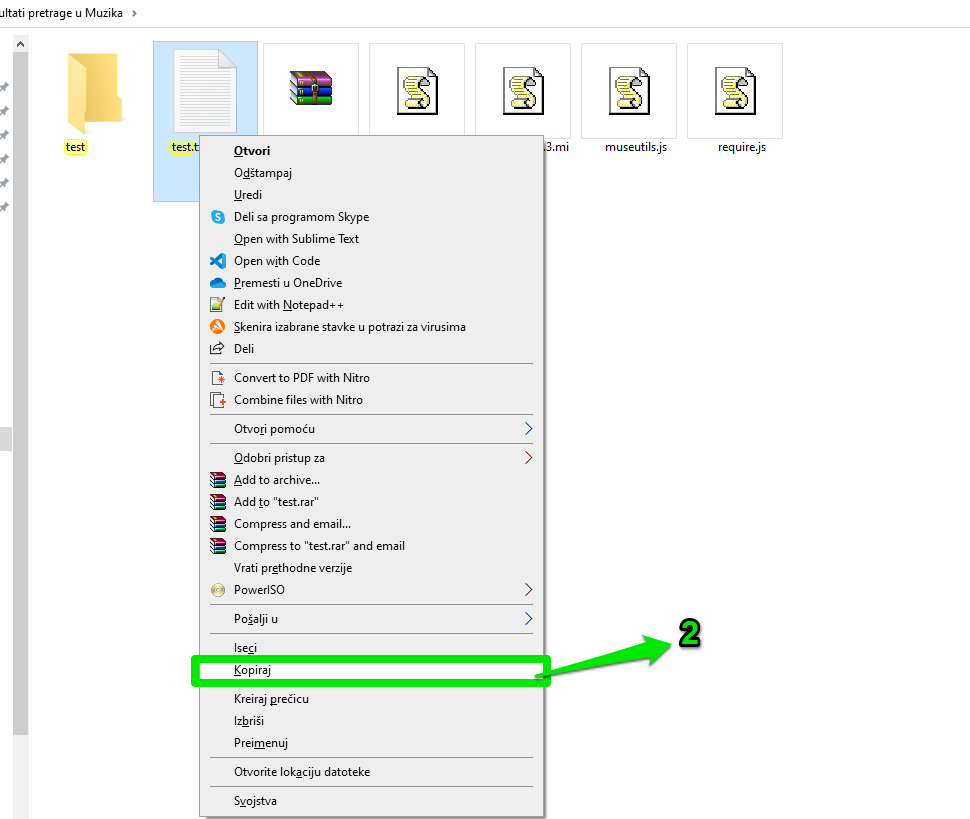Select the require.js script file icon
The height and width of the screenshot is (819, 970).
pos(736,92)
